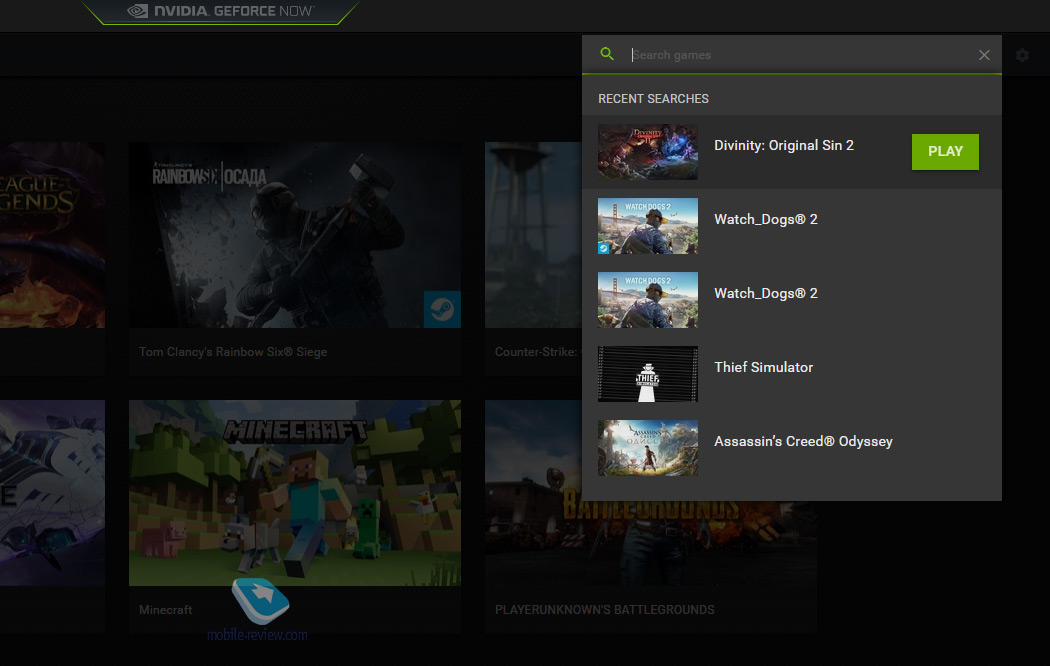Open the Counter-Strike water tower artwork

[533, 235]
